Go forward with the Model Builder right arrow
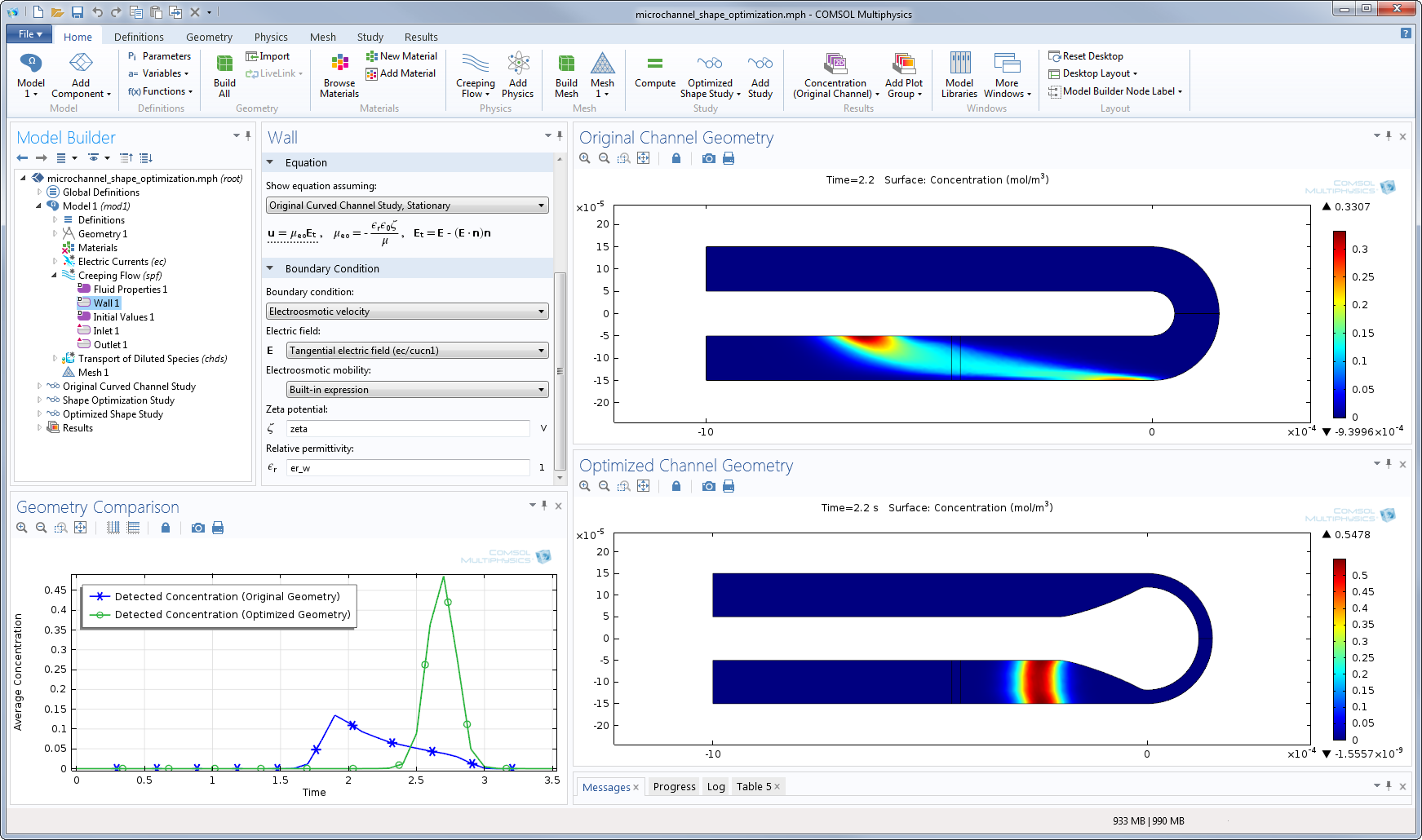1422x840 pixels. [x=41, y=158]
